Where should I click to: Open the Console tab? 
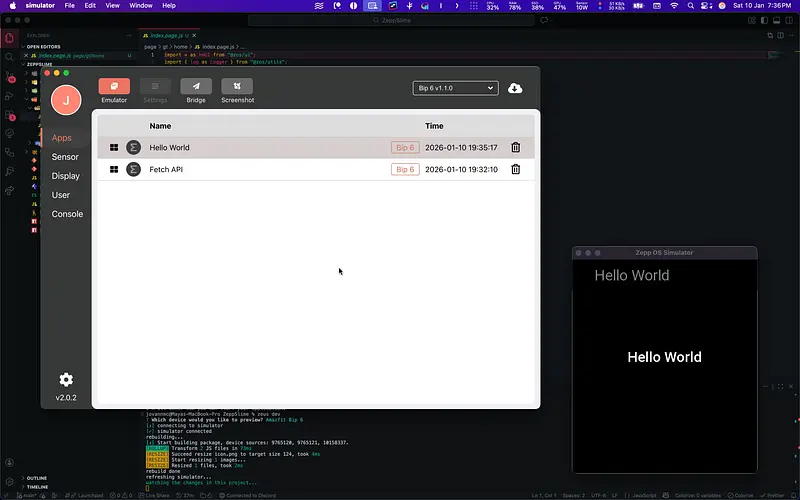tap(67, 214)
